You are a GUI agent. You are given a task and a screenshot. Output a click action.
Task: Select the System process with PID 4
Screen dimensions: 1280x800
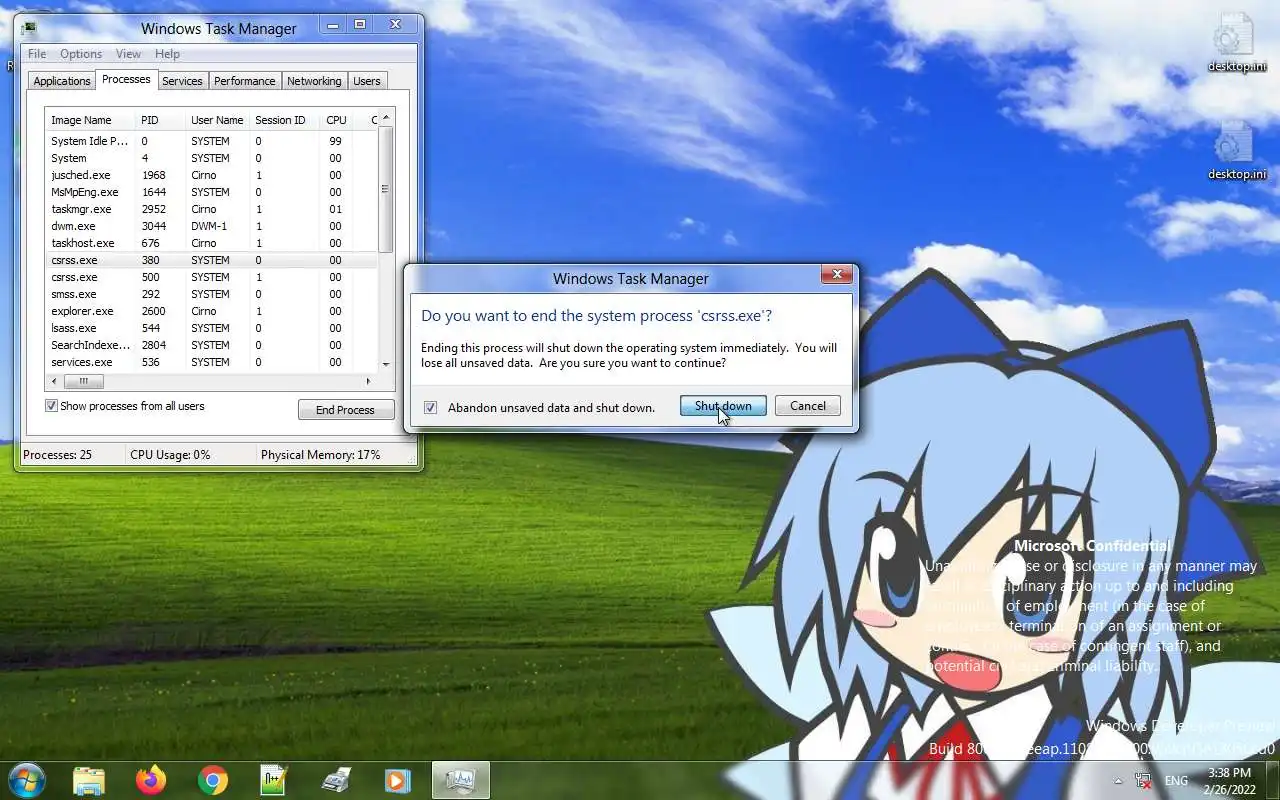pos(212,158)
